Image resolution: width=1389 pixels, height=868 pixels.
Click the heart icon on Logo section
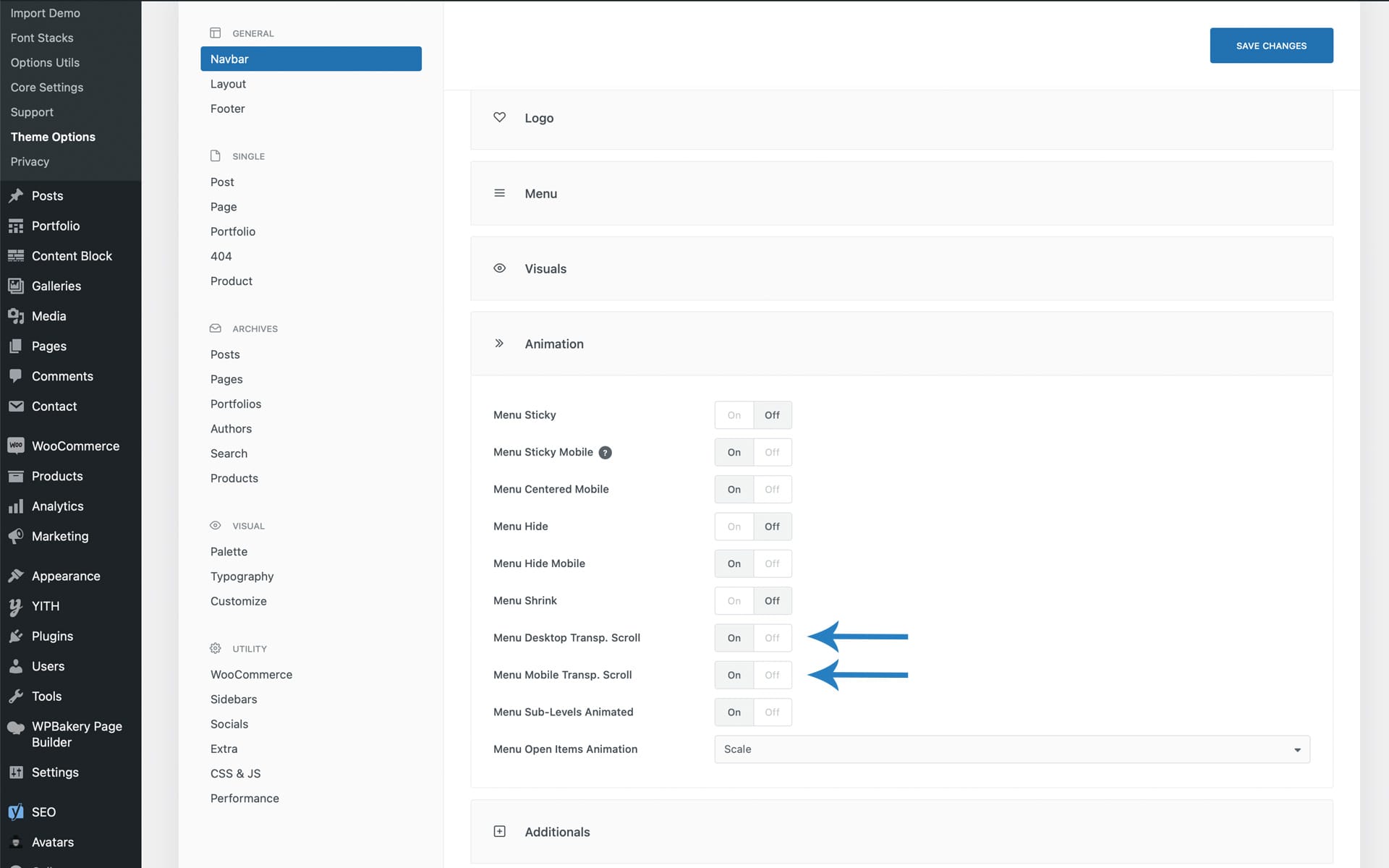tap(499, 117)
